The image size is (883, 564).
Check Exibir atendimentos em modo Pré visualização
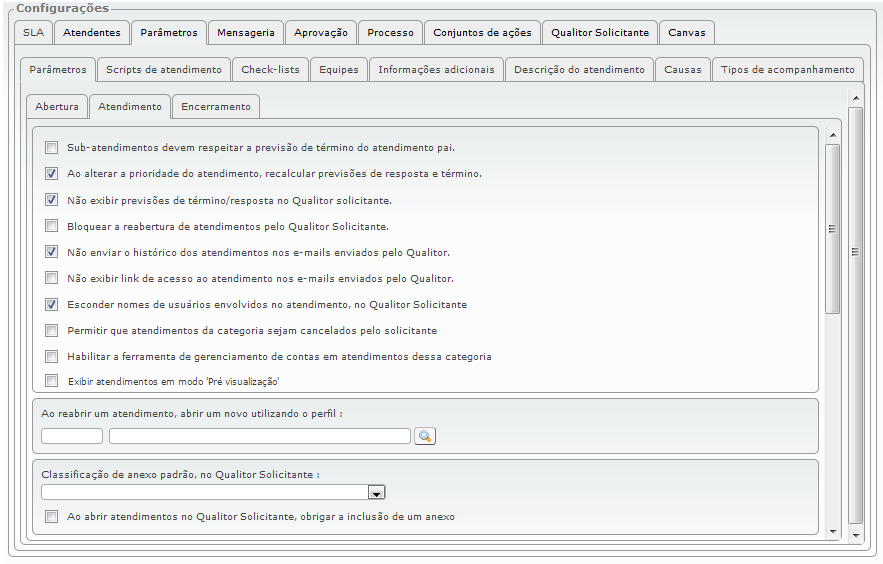tap(51, 381)
